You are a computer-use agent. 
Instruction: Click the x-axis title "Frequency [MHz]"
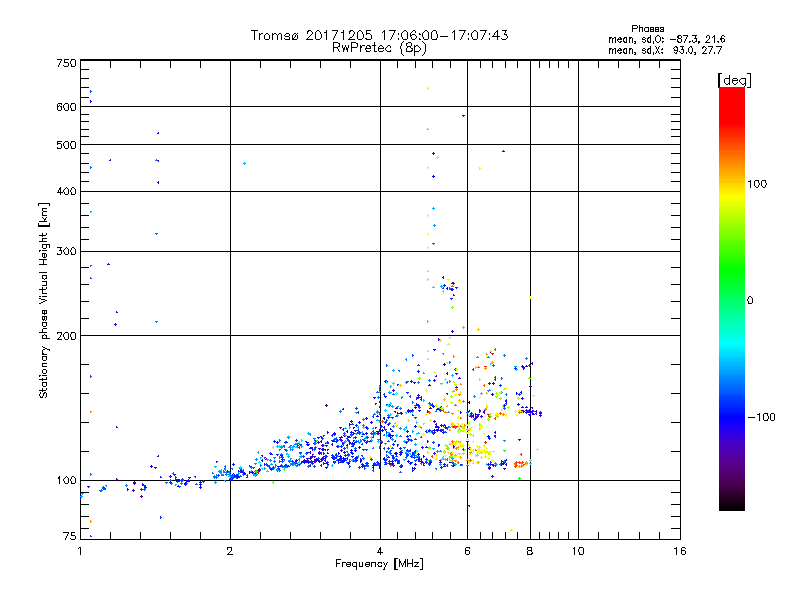[x=379, y=564]
